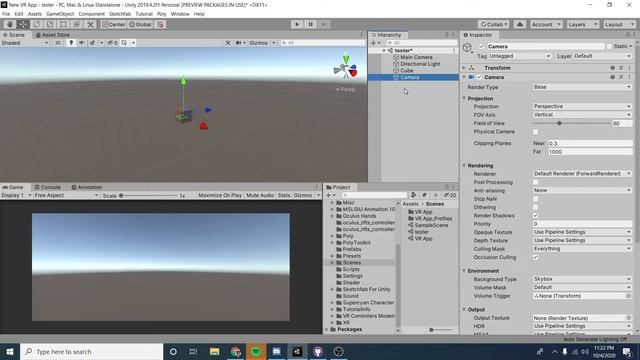Toggle the Center pivot button
The width and height of the screenshot is (640, 360).
tap(113, 24)
